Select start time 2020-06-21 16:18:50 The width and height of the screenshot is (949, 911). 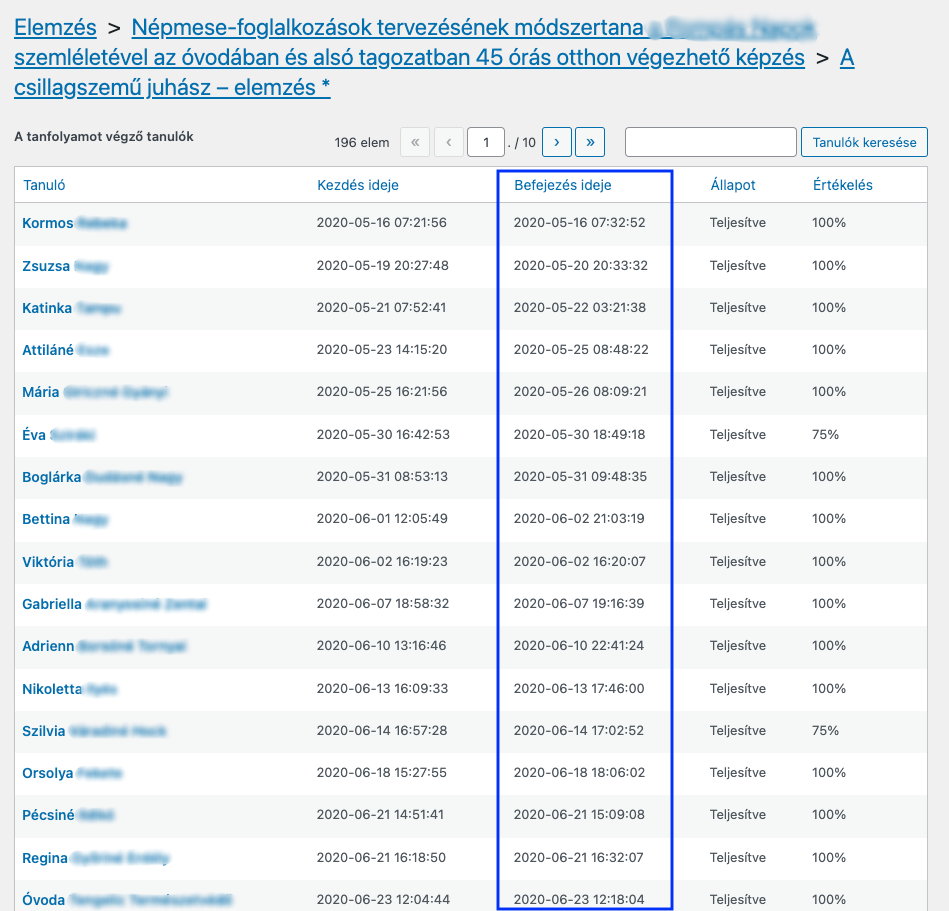tap(381, 858)
